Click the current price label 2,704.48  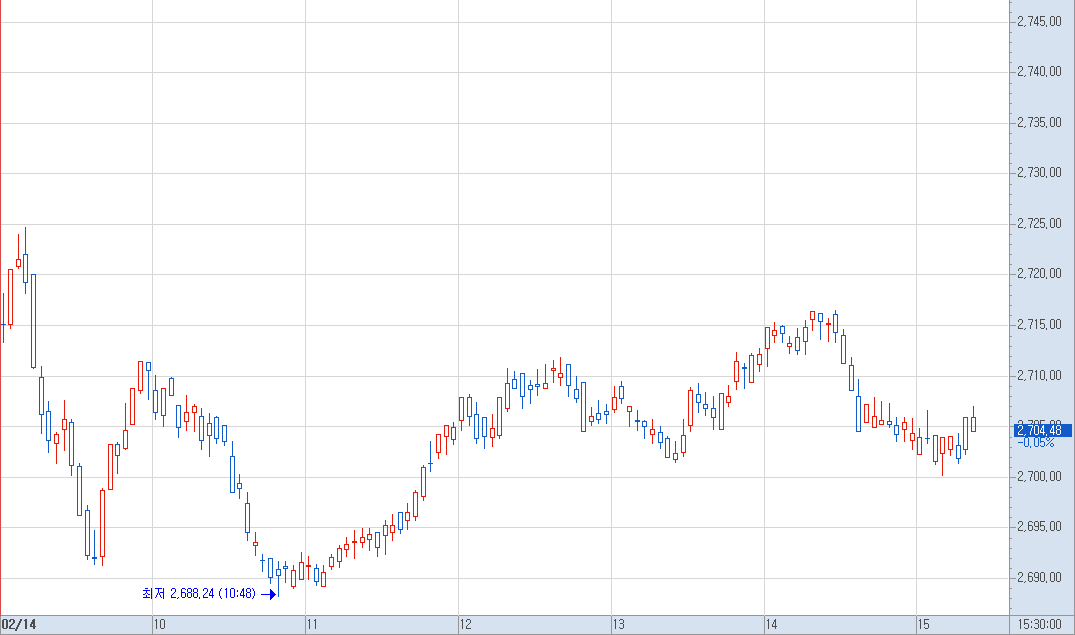(1042, 431)
